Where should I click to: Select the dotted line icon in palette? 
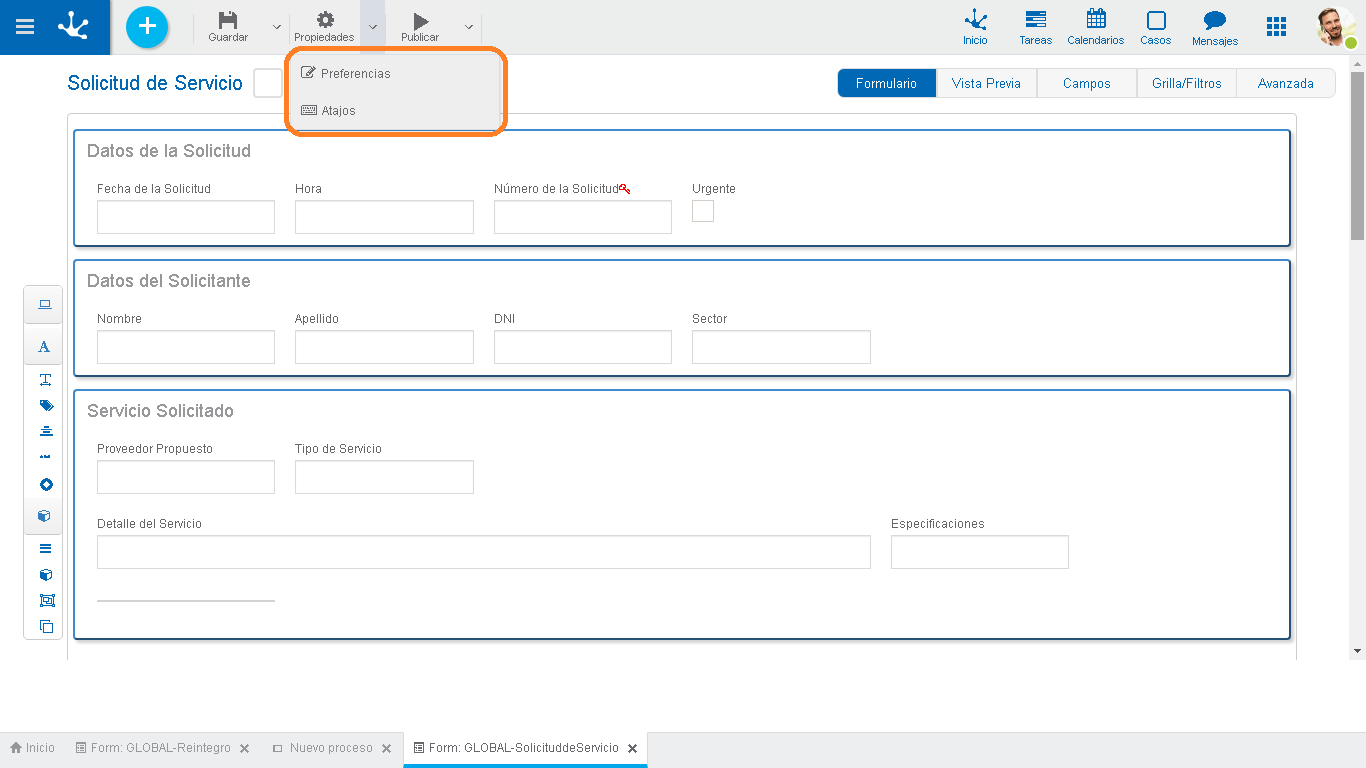pyautogui.click(x=45, y=458)
